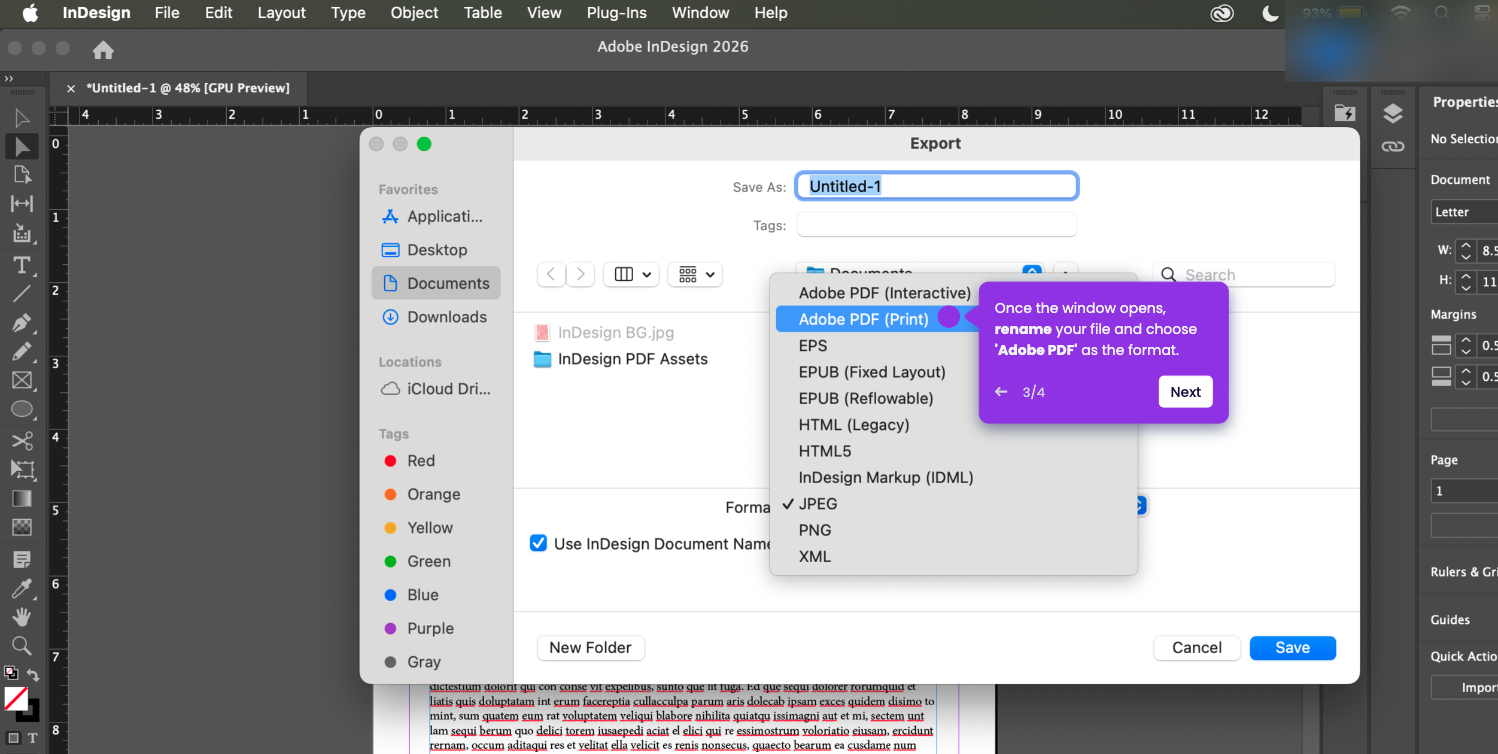Select the Gradient Feather tool
The image size is (1498, 754).
(22, 527)
